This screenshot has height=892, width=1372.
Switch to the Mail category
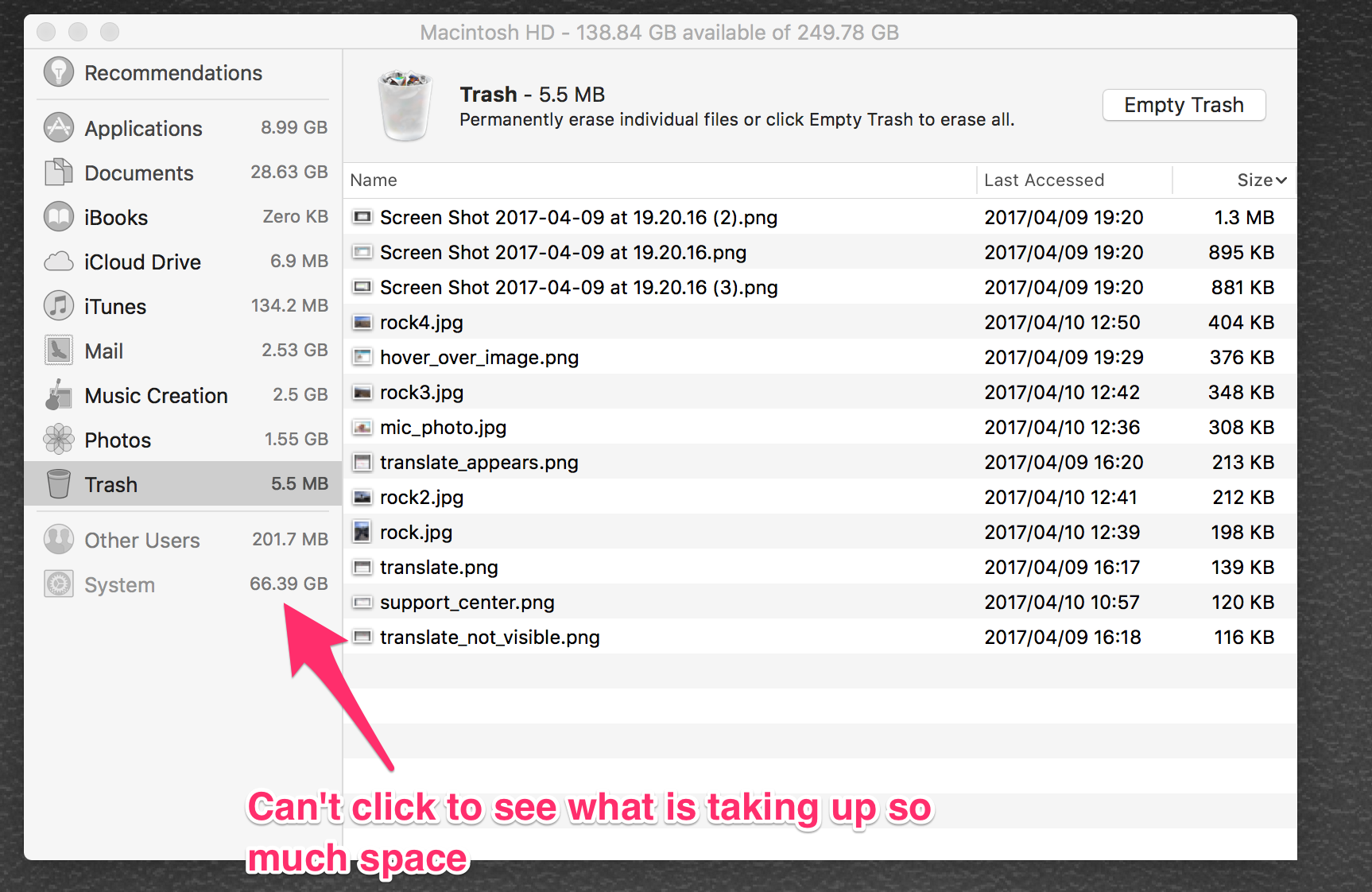click(x=183, y=350)
